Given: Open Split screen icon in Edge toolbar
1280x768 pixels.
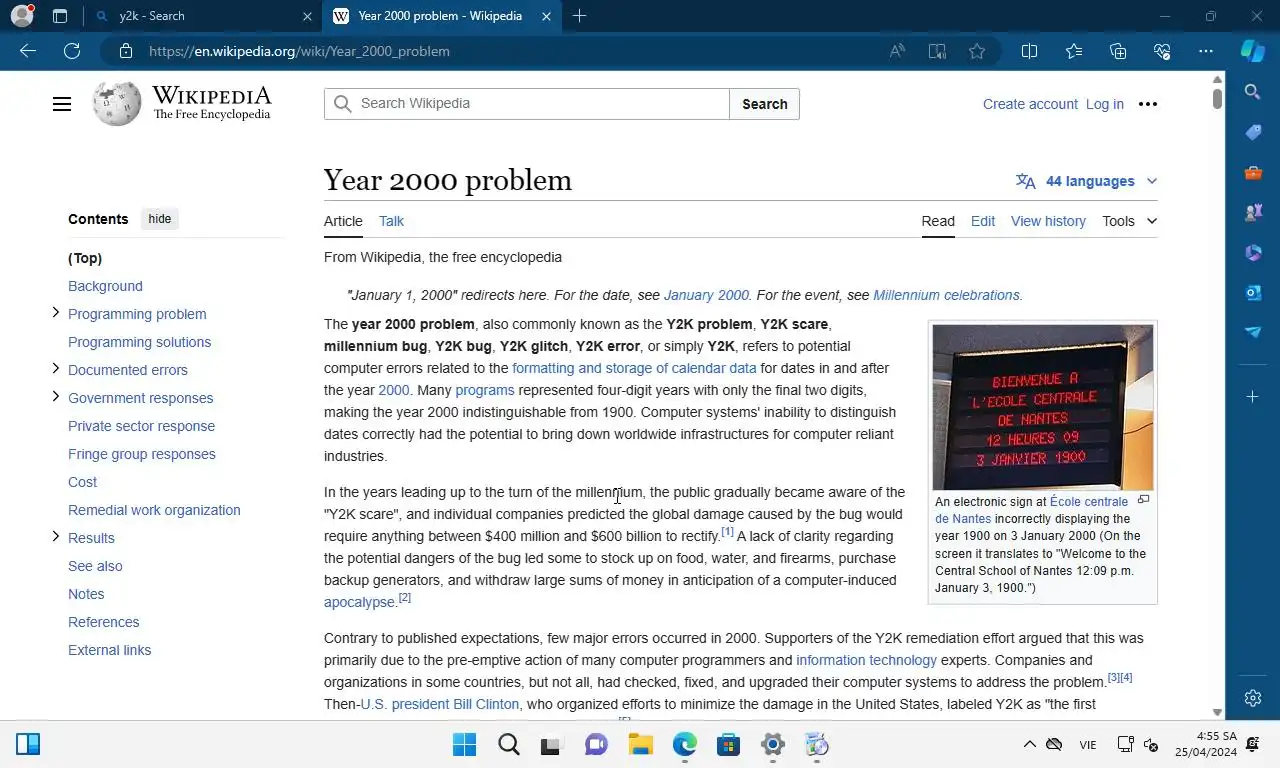Looking at the screenshot, I should pyautogui.click(x=1029, y=51).
